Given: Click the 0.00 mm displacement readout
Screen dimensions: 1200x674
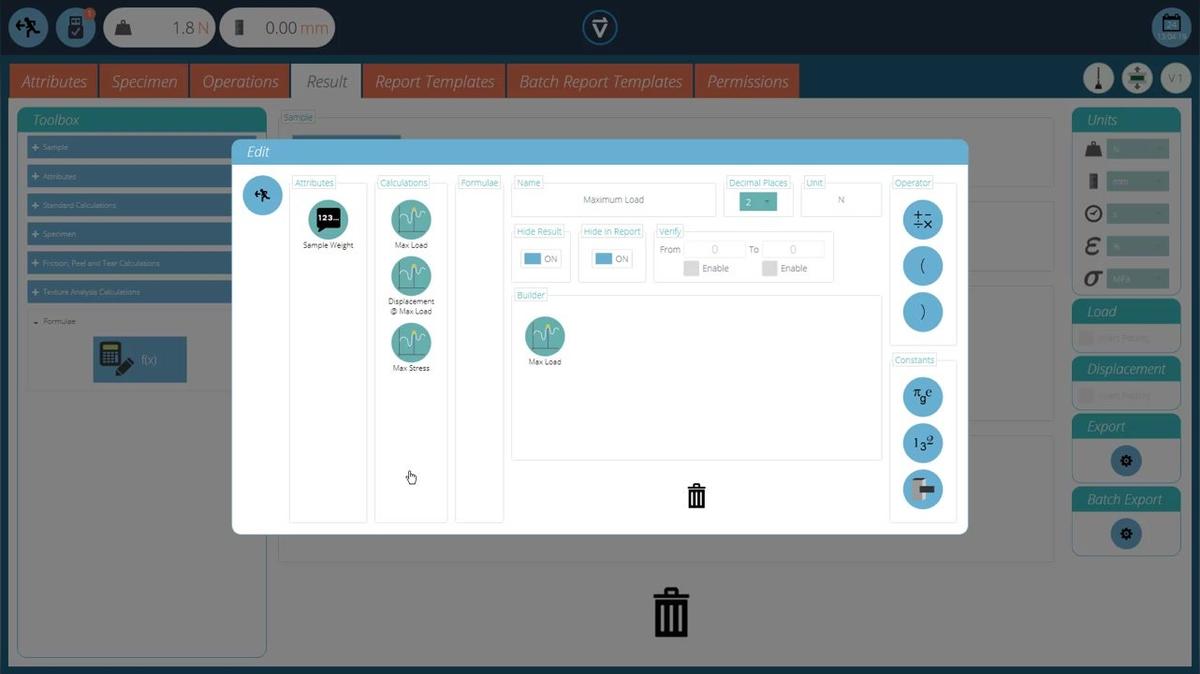Looking at the screenshot, I should coord(277,28).
